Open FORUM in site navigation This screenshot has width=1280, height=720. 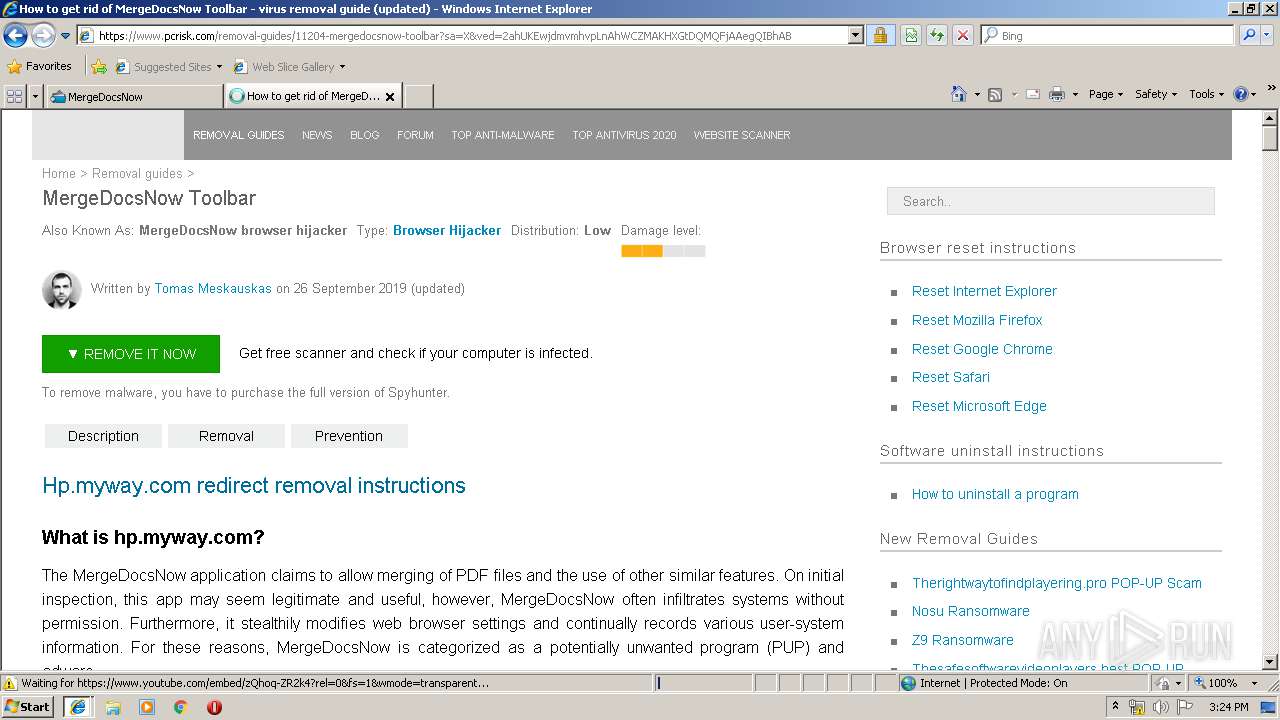[x=415, y=135]
